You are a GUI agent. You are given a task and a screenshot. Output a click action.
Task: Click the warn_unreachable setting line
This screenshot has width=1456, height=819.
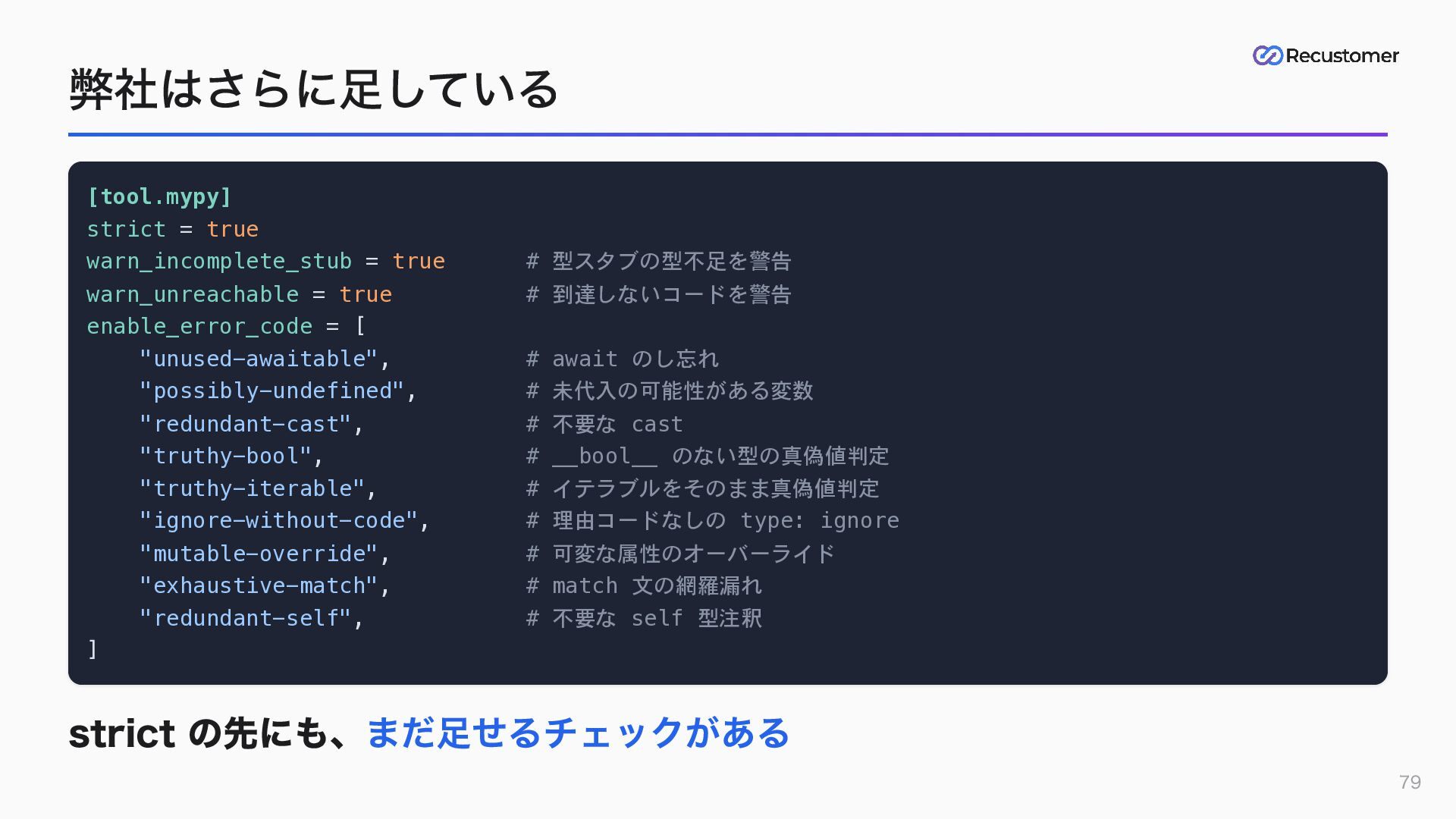pyautogui.click(x=240, y=294)
